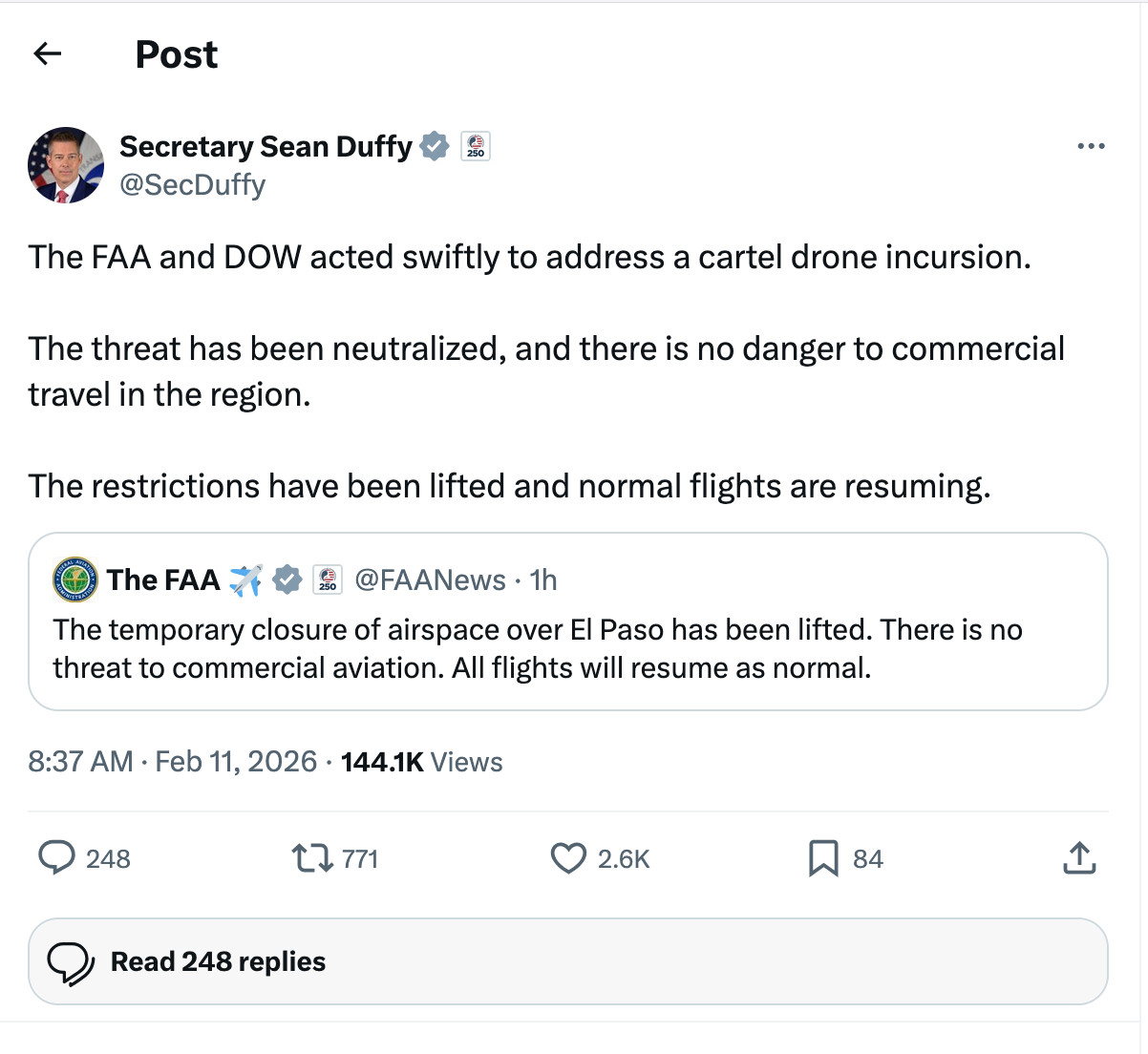The image size is (1148, 1054).
Task: Click Sean Duffy's blue verified badge
Action: tap(435, 147)
